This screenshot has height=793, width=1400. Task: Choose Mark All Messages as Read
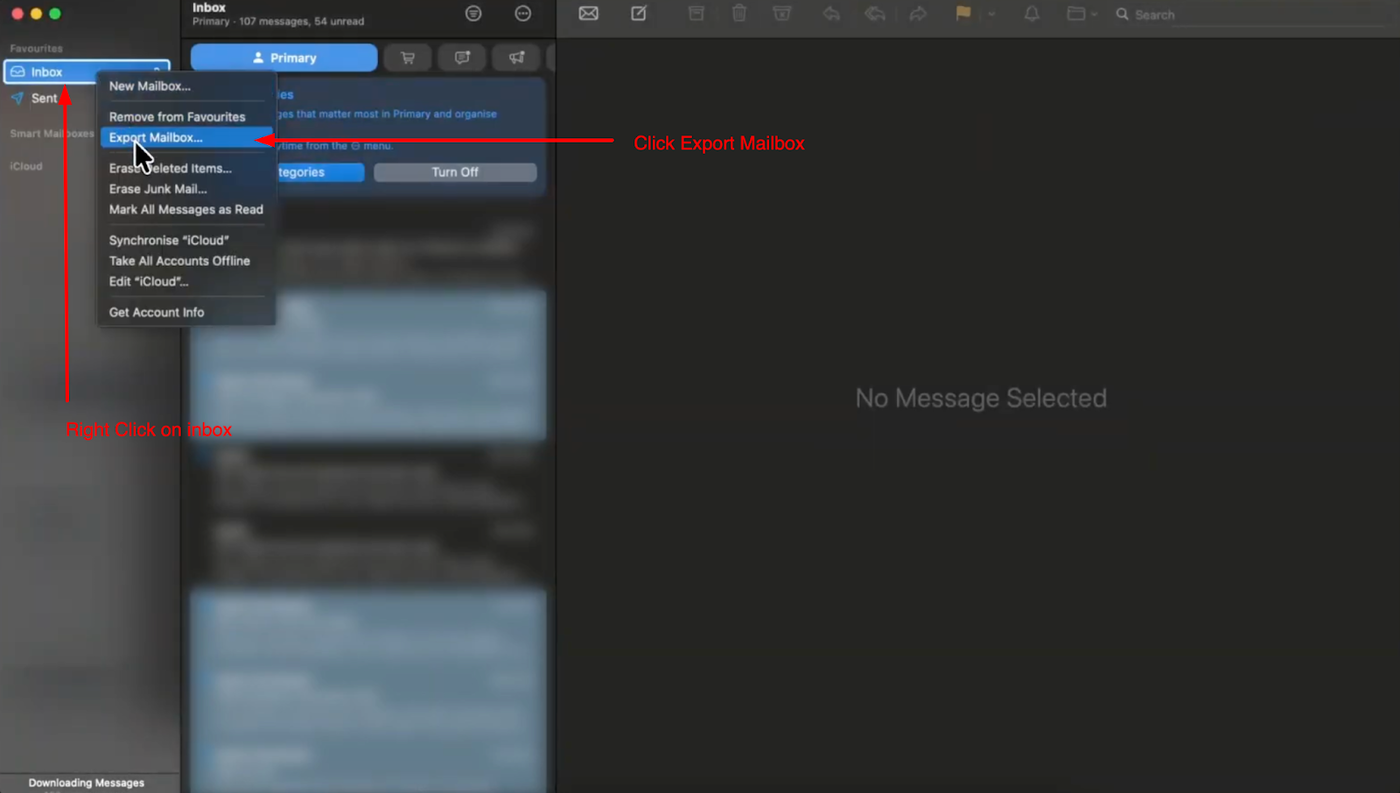(186, 210)
